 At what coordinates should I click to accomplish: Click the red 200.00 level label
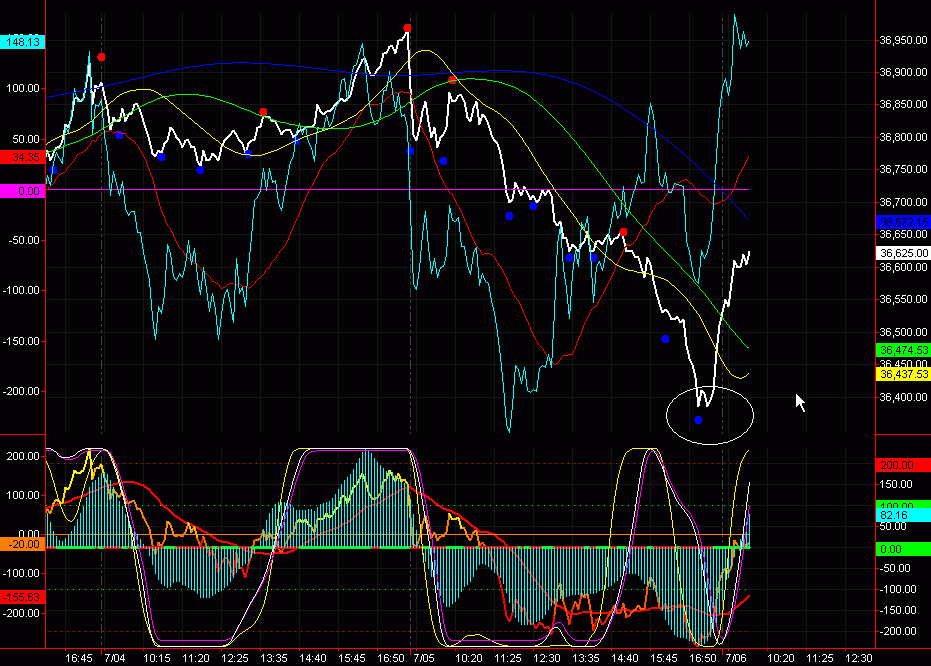(903, 465)
